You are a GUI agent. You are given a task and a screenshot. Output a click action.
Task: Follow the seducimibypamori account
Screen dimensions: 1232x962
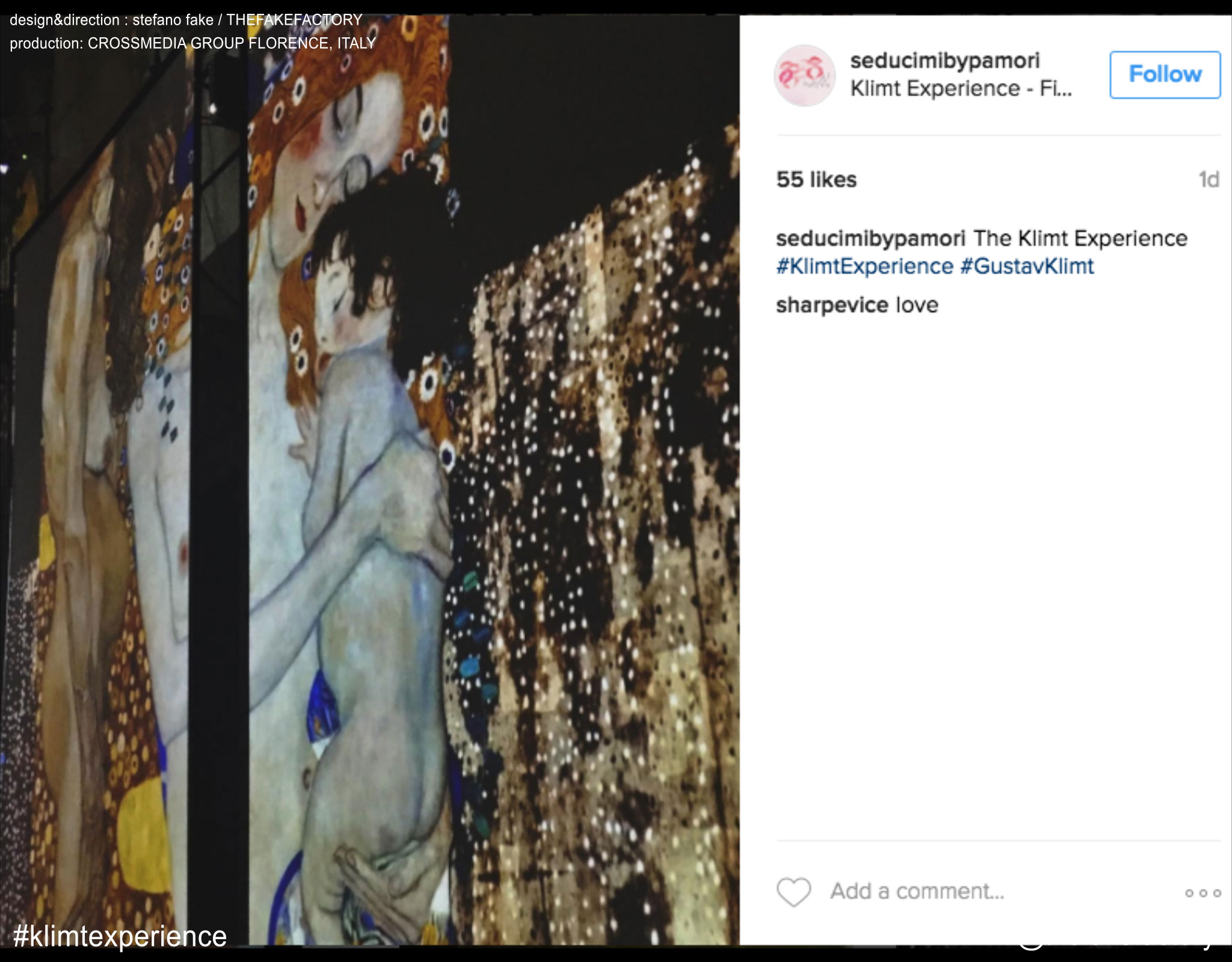pos(1165,75)
